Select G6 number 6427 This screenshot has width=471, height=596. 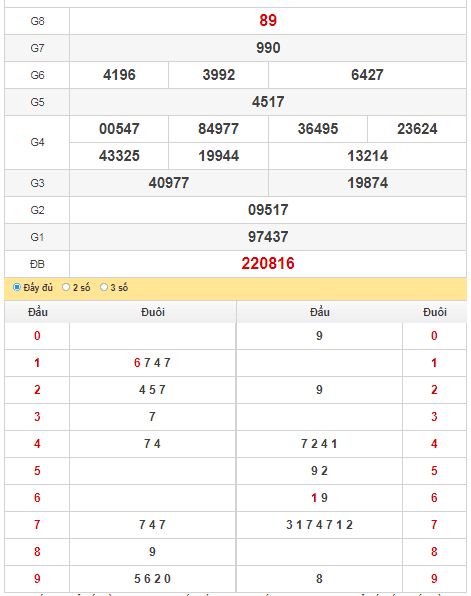[367, 75]
